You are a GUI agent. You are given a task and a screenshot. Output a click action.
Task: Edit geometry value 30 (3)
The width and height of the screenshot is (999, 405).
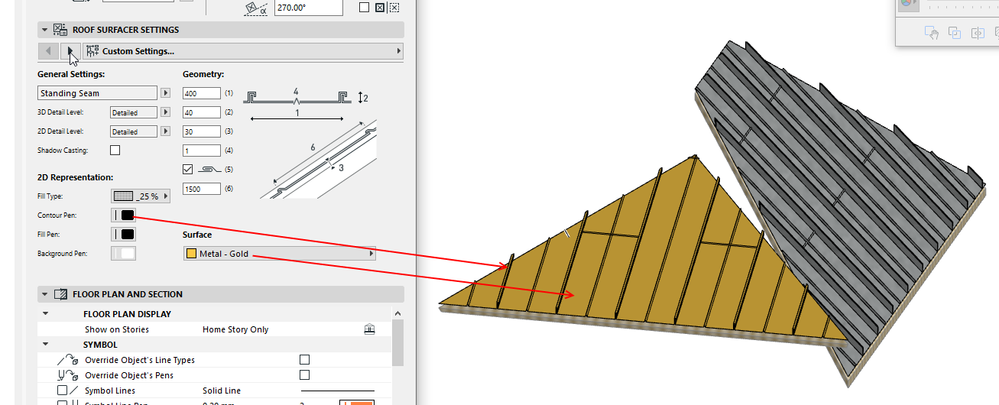[201, 132]
